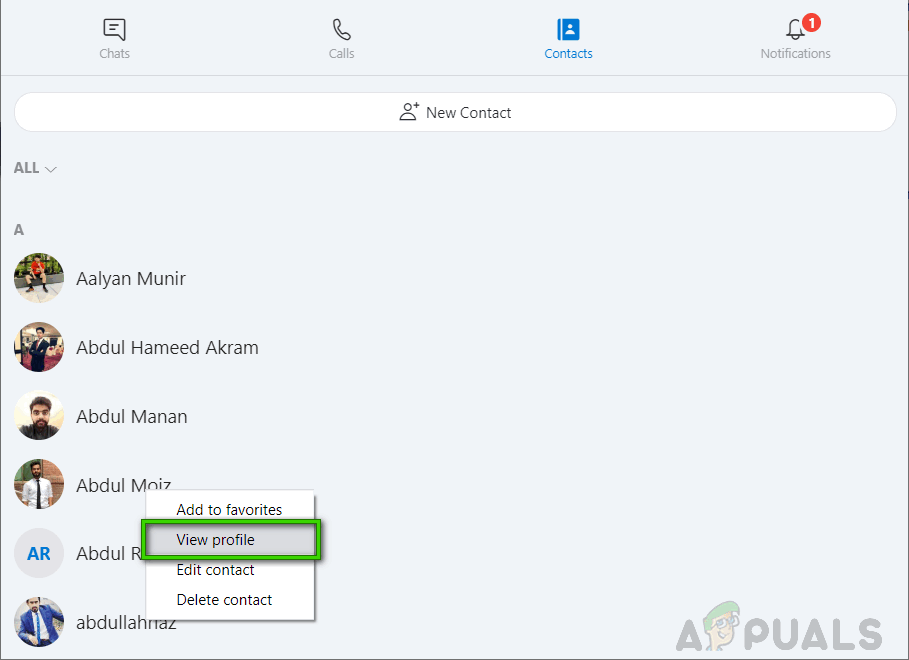The height and width of the screenshot is (660, 909).
Task: Click Abdul Moiz's avatar picture
Action: (39, 485)
